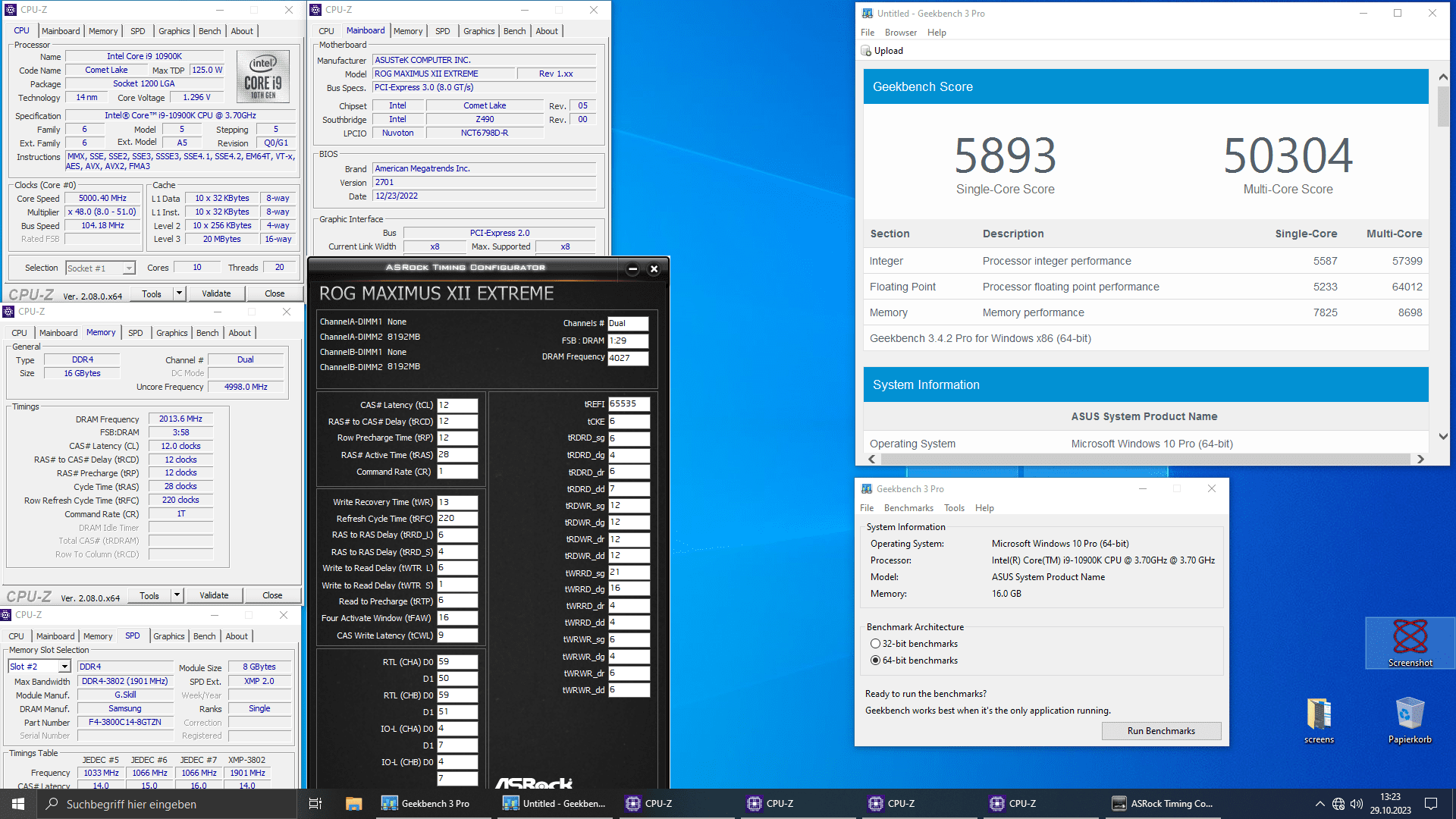Click the DRAM Frequency field in ASRock
Image resolution: width=1456 pixels, height=819 pixels.
click(x=628, y=358)
